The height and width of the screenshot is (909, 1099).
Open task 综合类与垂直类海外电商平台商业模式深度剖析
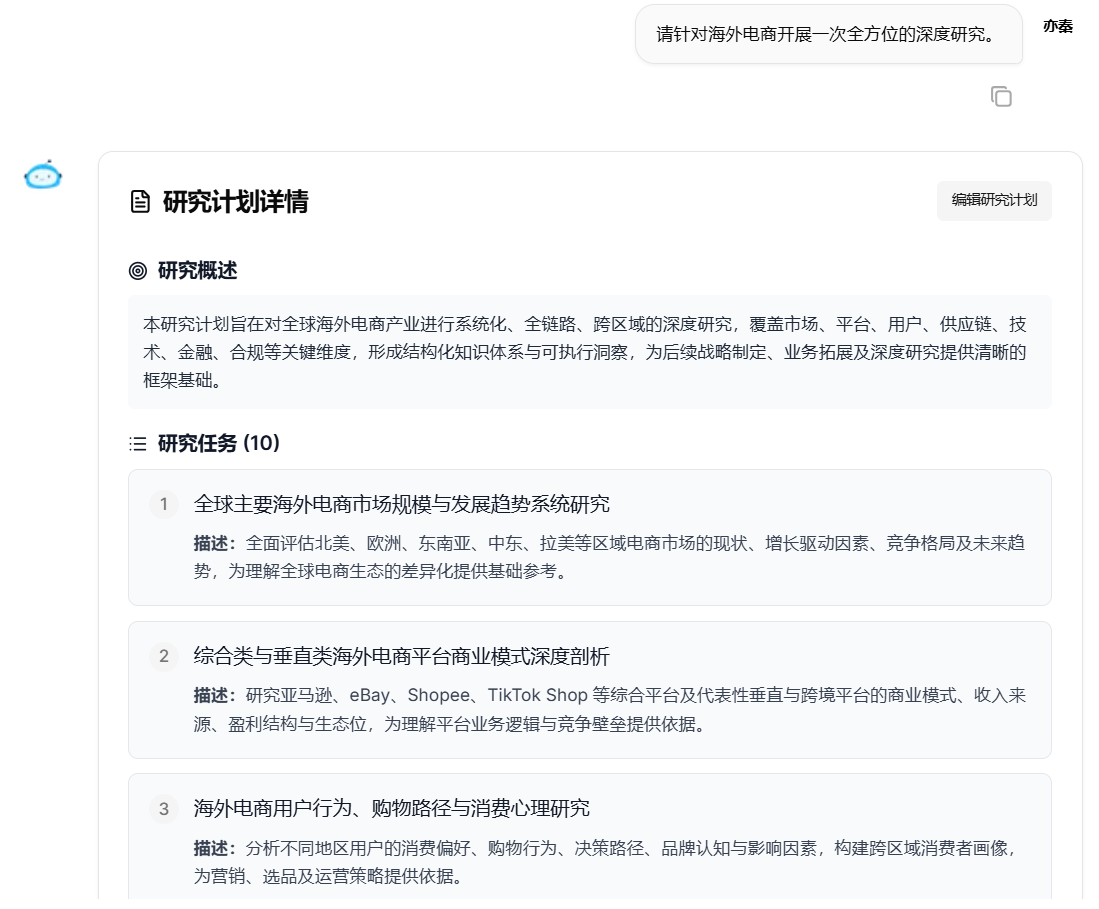(401, 656)
